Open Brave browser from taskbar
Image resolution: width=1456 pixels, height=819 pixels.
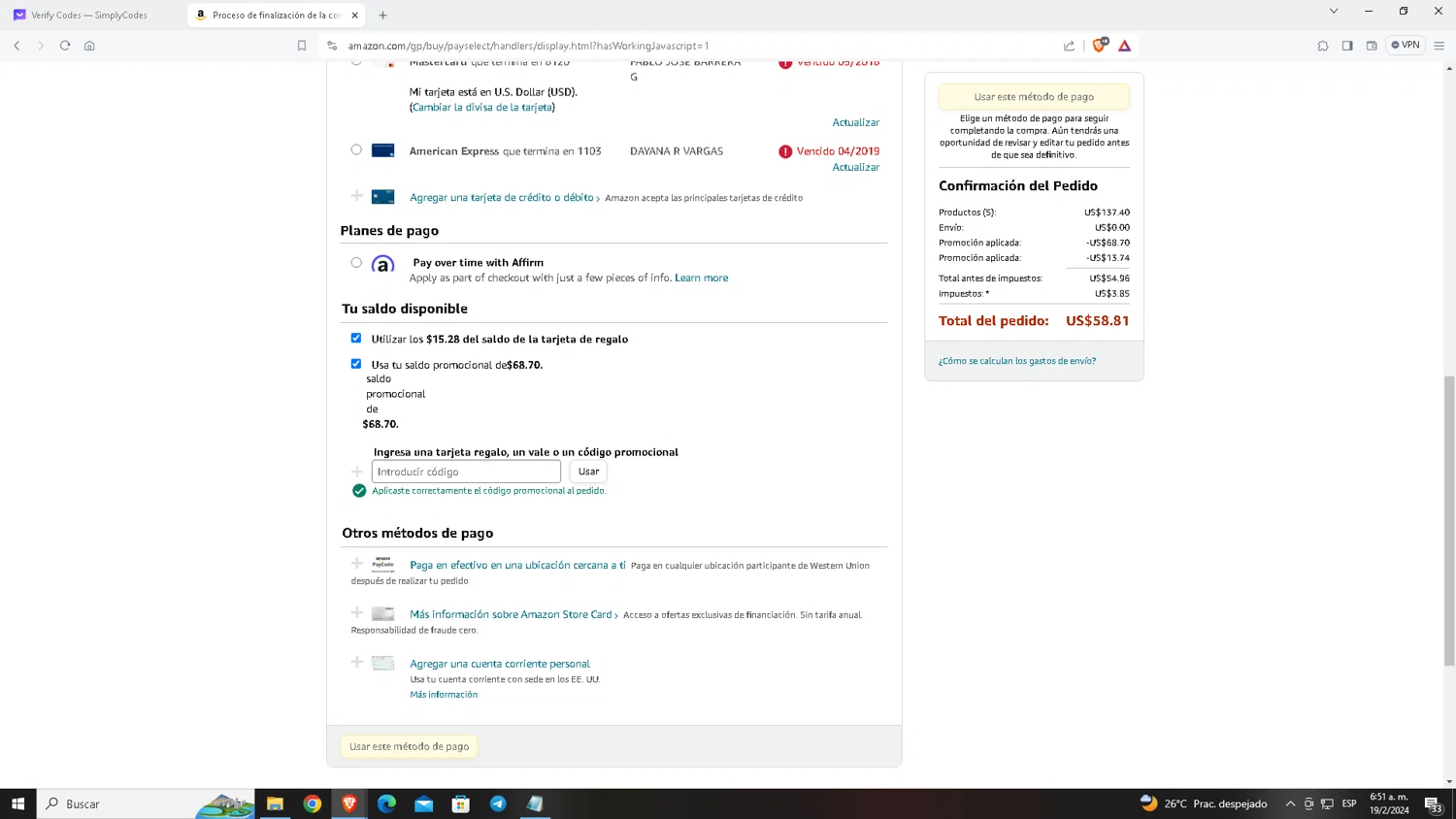(x=349, y=803)
